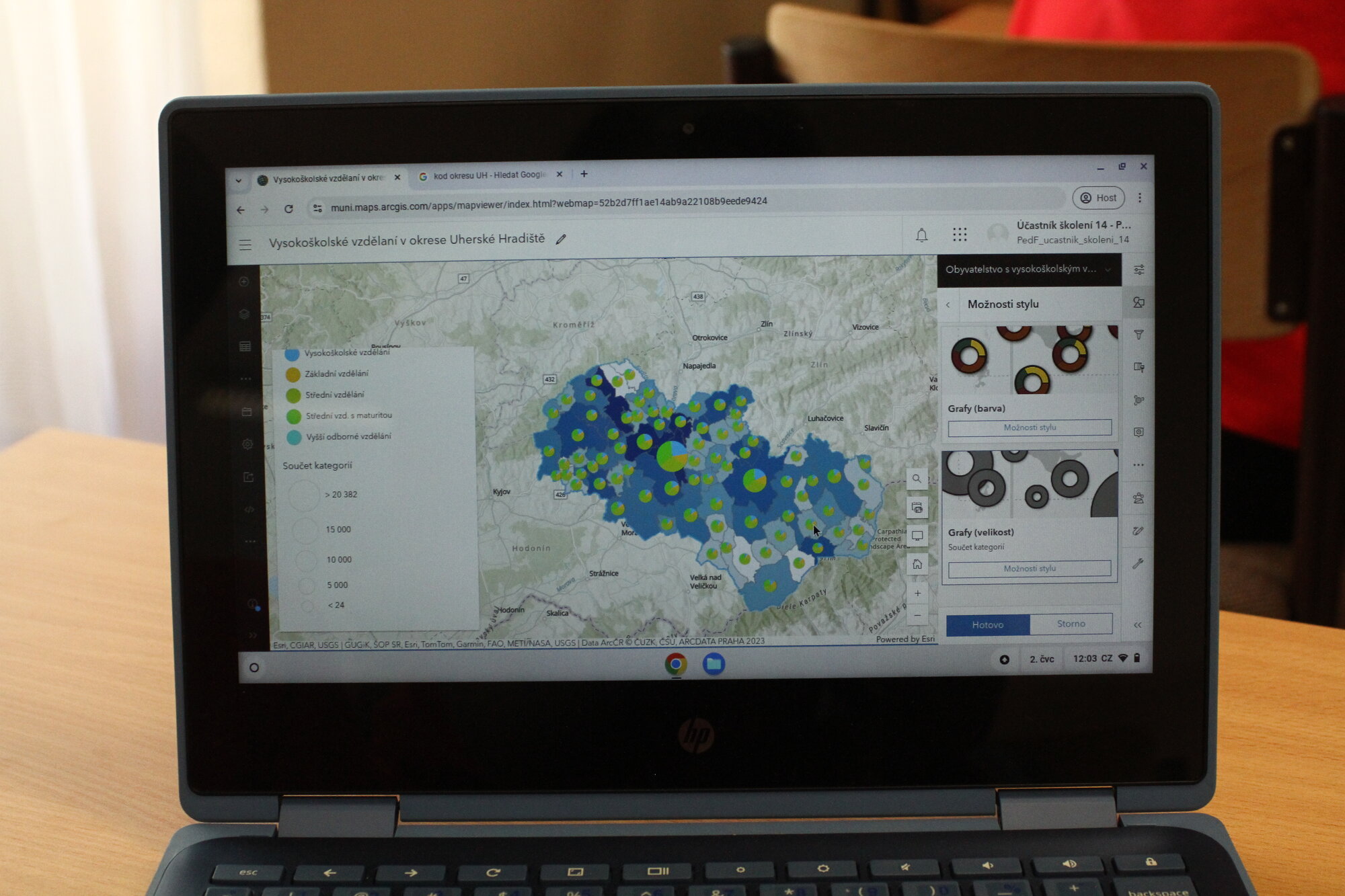
Task: Open the hamburger menu beside map title
Action: click(245, 245)
